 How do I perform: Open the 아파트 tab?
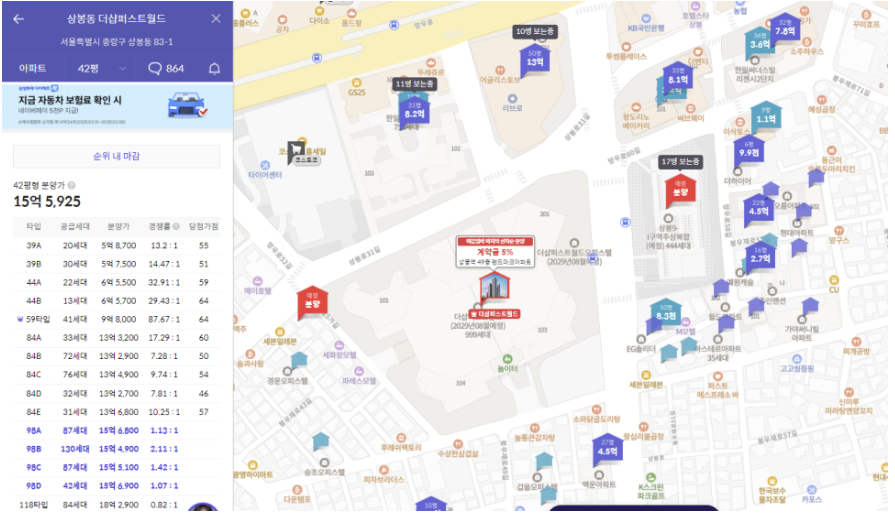click(x=33, y=68)
